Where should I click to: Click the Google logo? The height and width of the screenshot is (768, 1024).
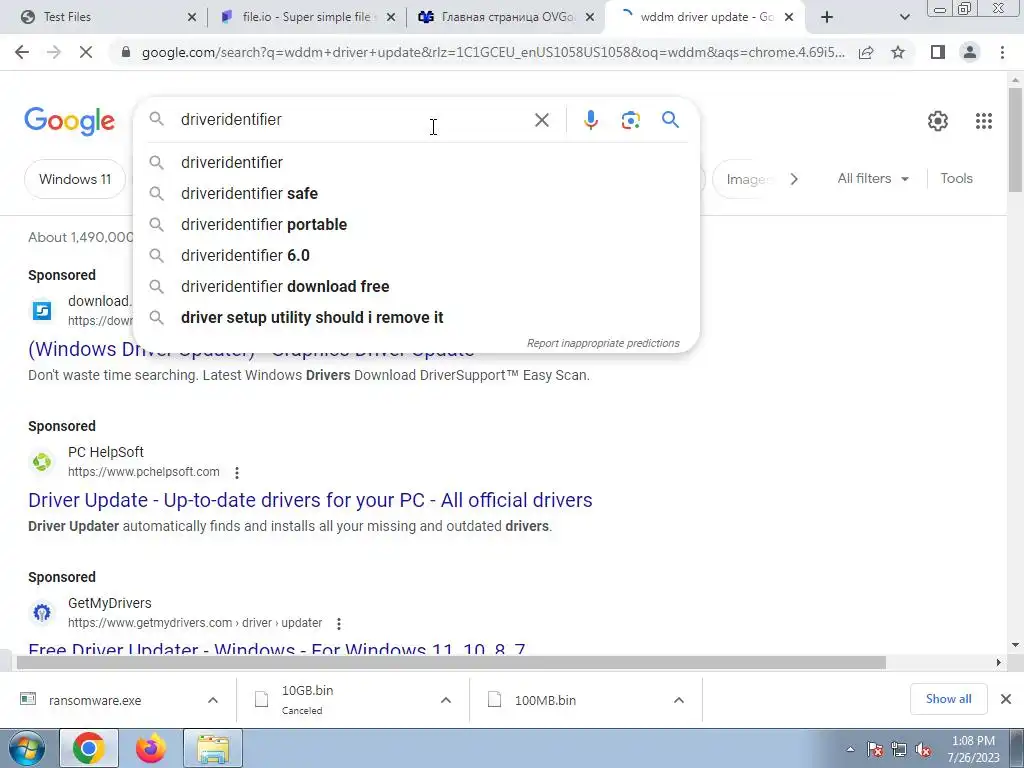point(70,121)
